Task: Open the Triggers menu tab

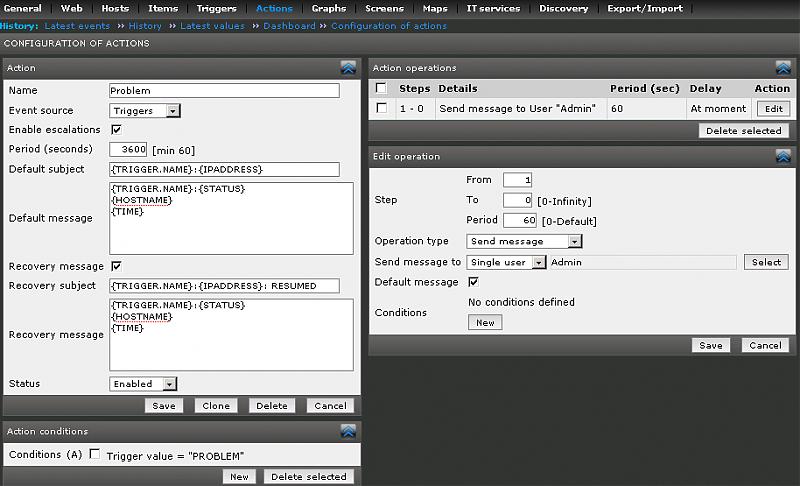Action: [216, 8]
